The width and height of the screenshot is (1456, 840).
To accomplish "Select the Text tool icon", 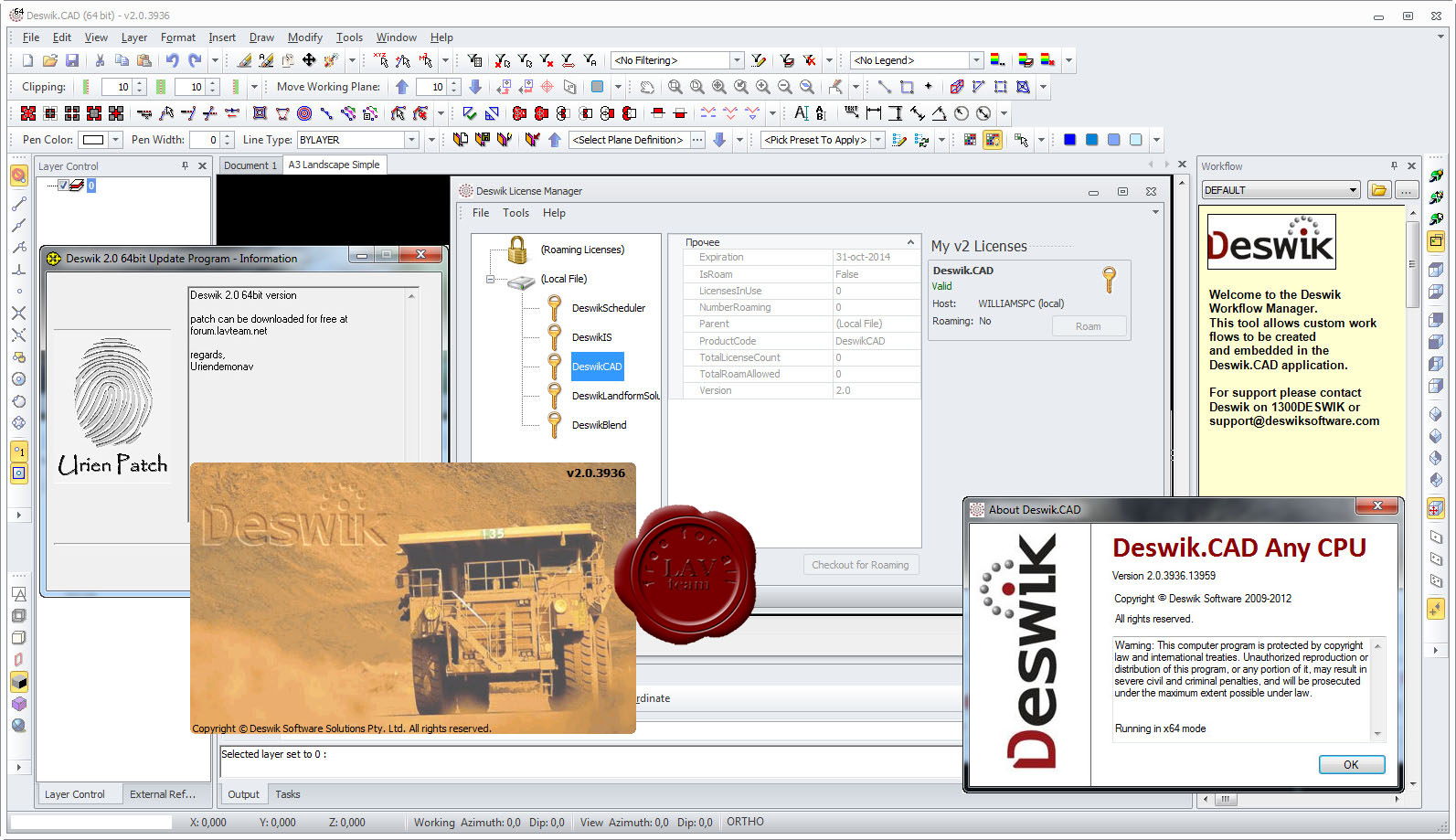I will click(x=801, y=113).
